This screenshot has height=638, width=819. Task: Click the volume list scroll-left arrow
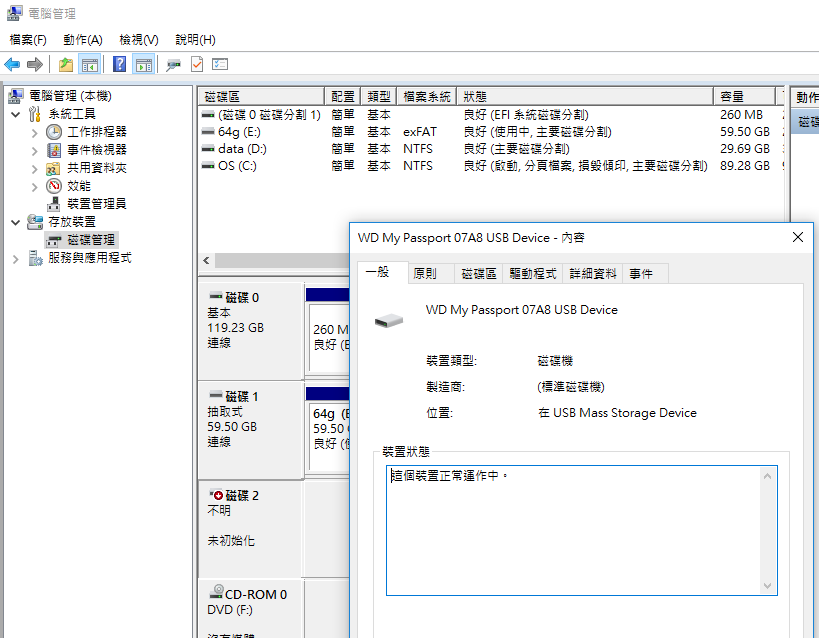(206, 260)
